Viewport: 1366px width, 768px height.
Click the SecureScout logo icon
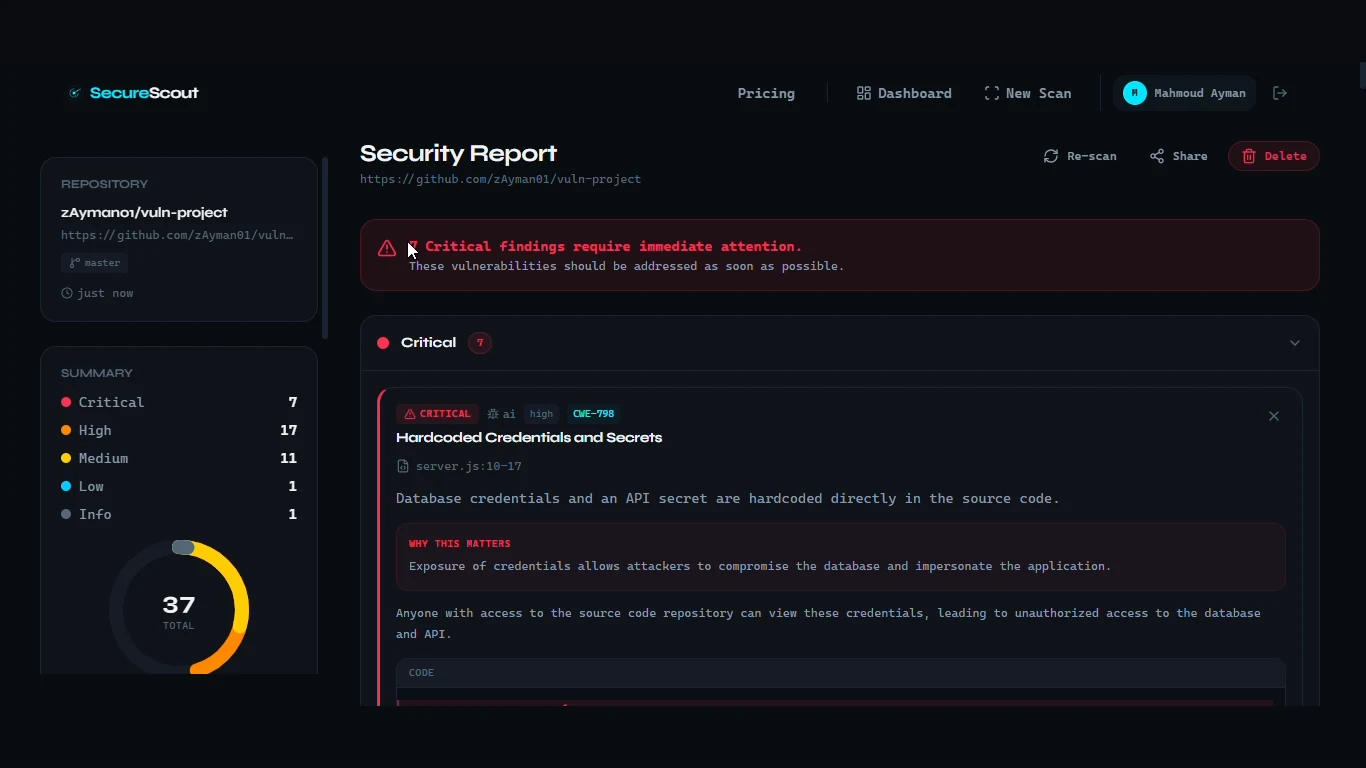point(74,93)
